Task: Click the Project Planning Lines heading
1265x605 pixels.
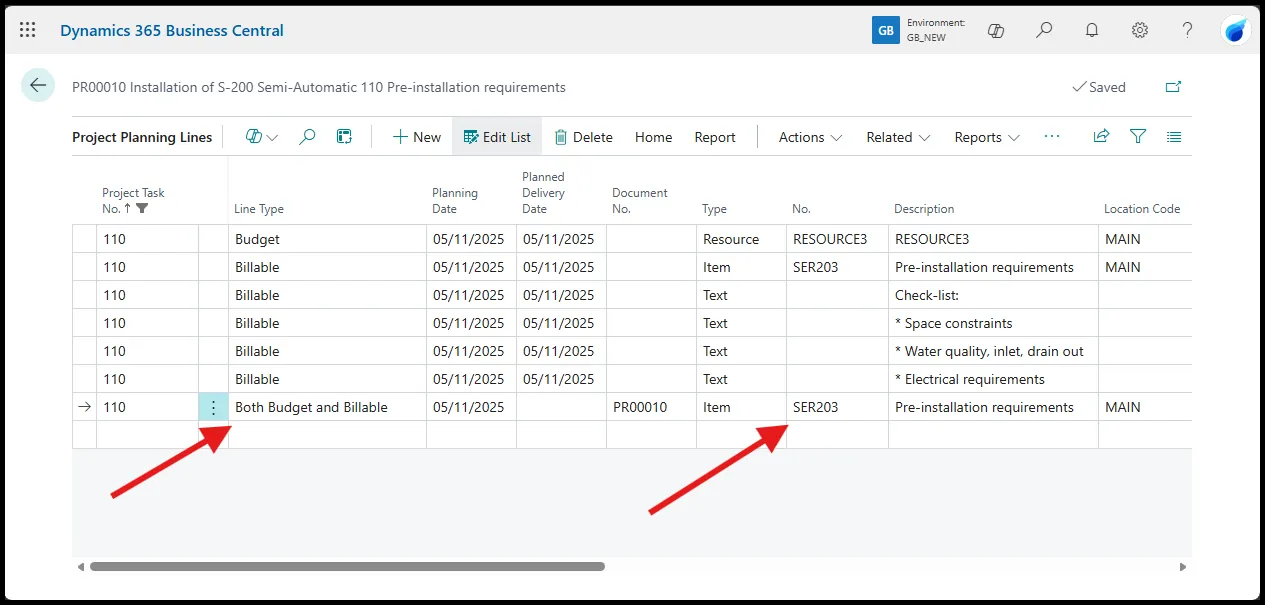Action: click(x=142, y=137)
